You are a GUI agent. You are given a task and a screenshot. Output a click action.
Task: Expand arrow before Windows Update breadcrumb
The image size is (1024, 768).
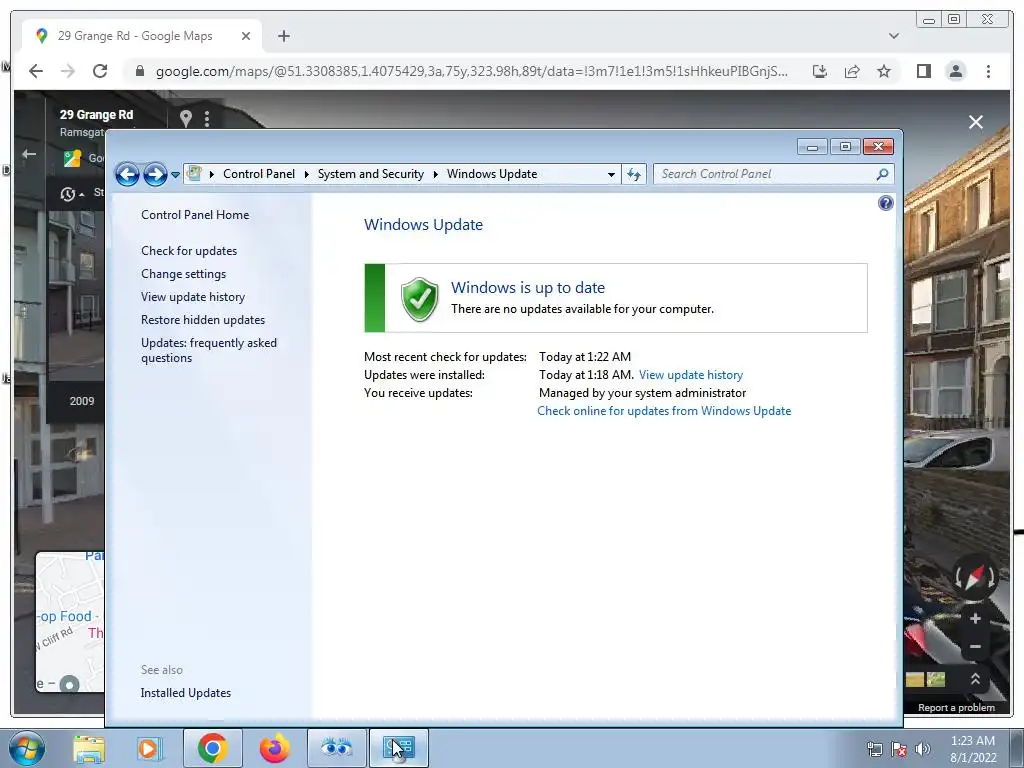tap(436, 174)
